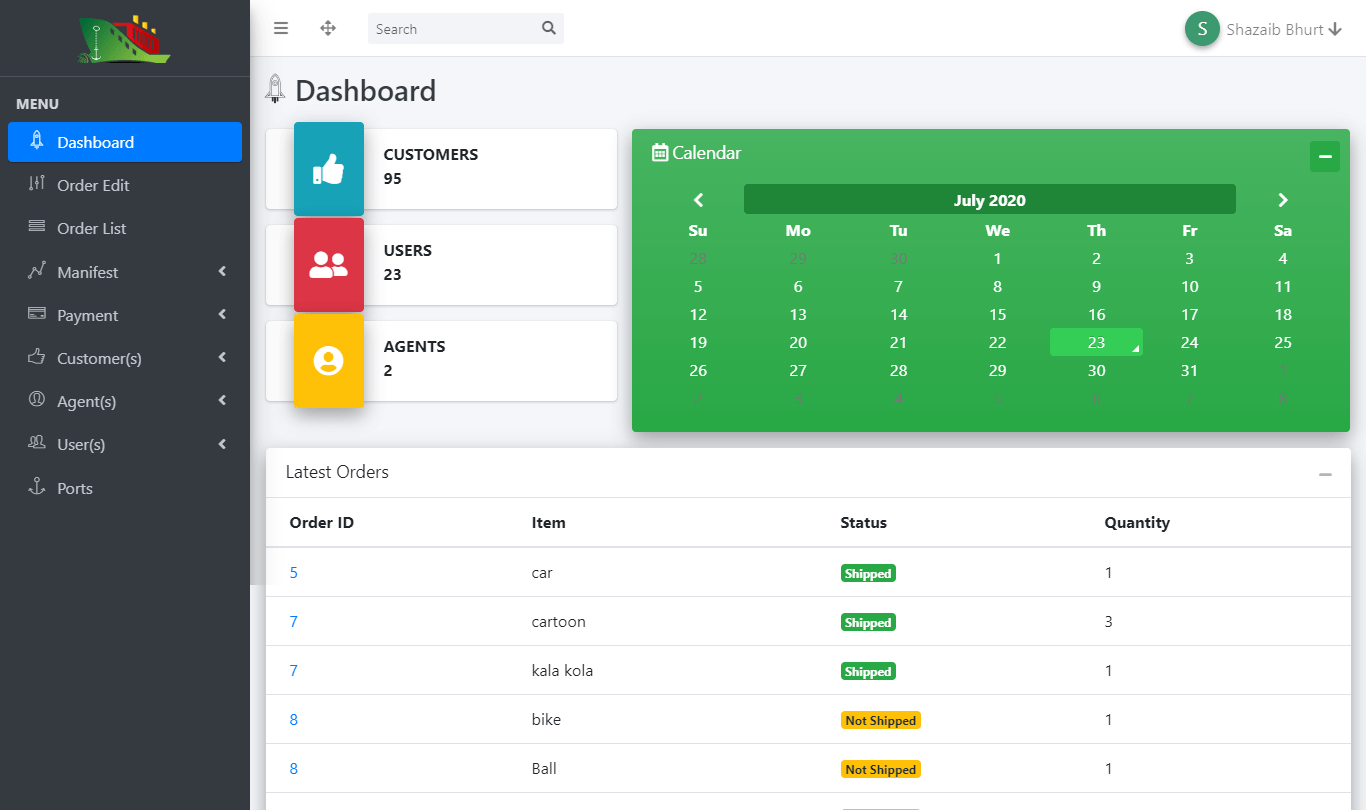Screen dimensions: 1366x810
Task: Click the calendar icon in Calendar header
Action: [x=660, y=152]
